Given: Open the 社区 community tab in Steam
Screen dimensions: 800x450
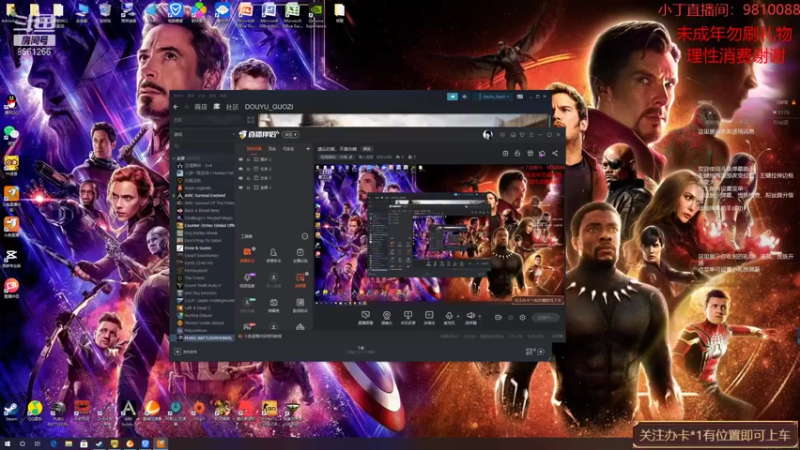Looking at the screenshot, I should 232,107.
